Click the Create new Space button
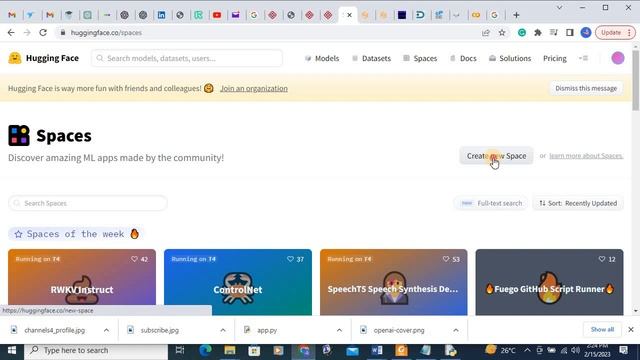 point(496,156)
